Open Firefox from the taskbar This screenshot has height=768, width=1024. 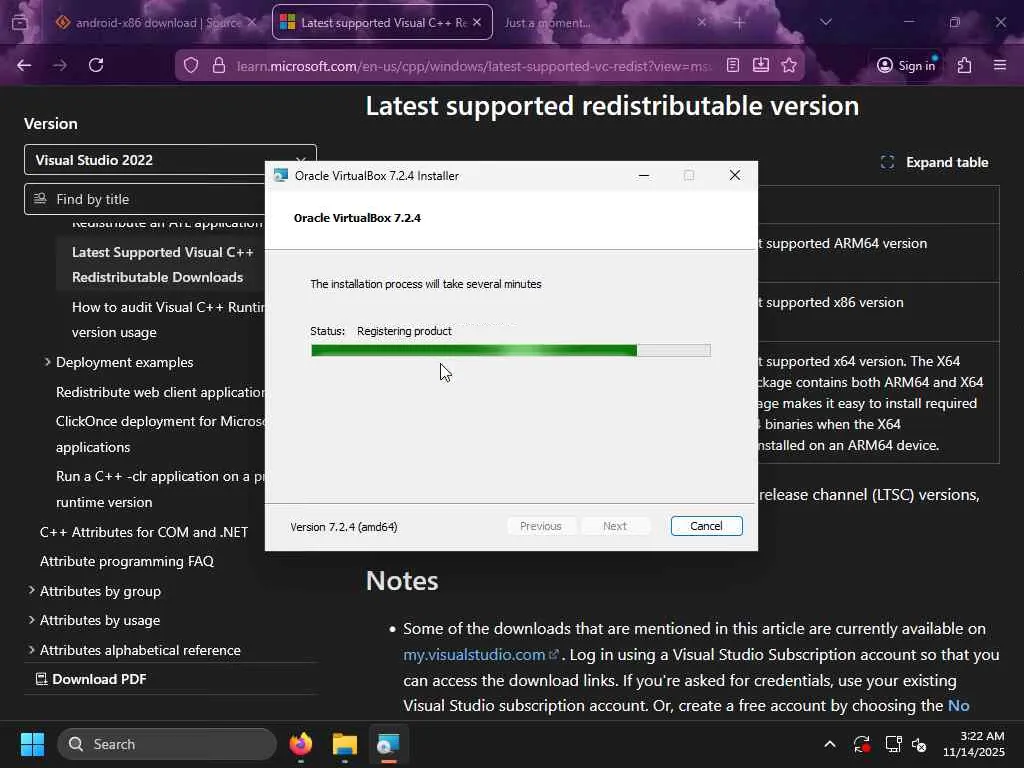click(x=301, y=744)
